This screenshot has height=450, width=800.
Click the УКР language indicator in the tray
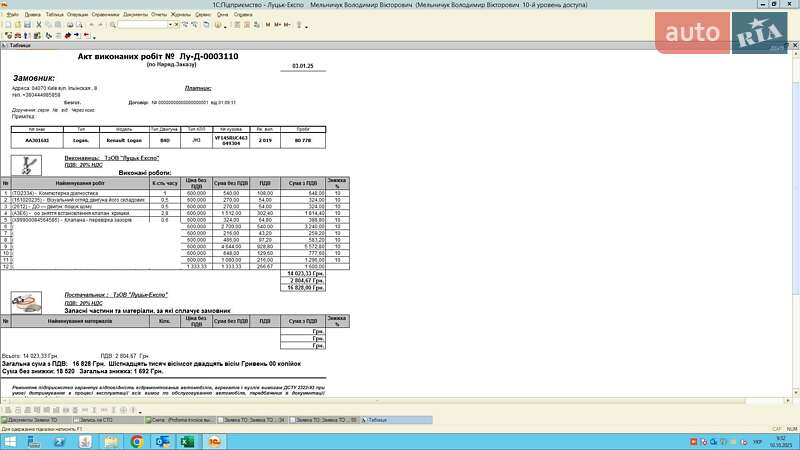click(757, 441)
